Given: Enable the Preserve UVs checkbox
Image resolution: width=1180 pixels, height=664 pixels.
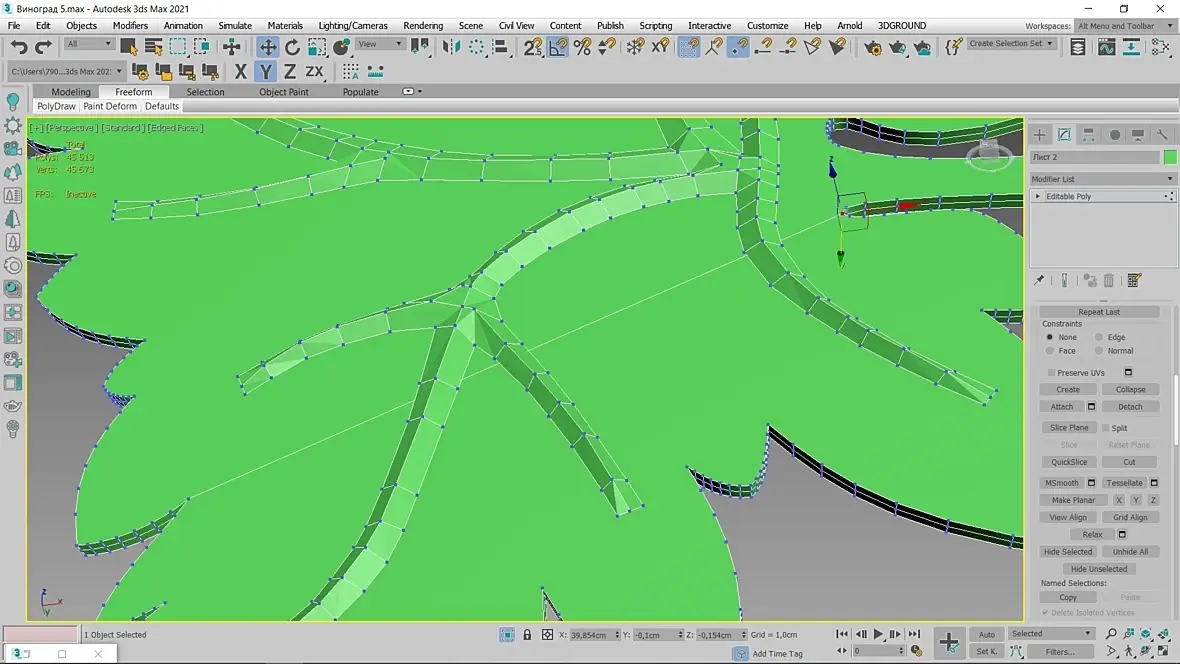Looking at the screenshot, I should point(1051,373).
